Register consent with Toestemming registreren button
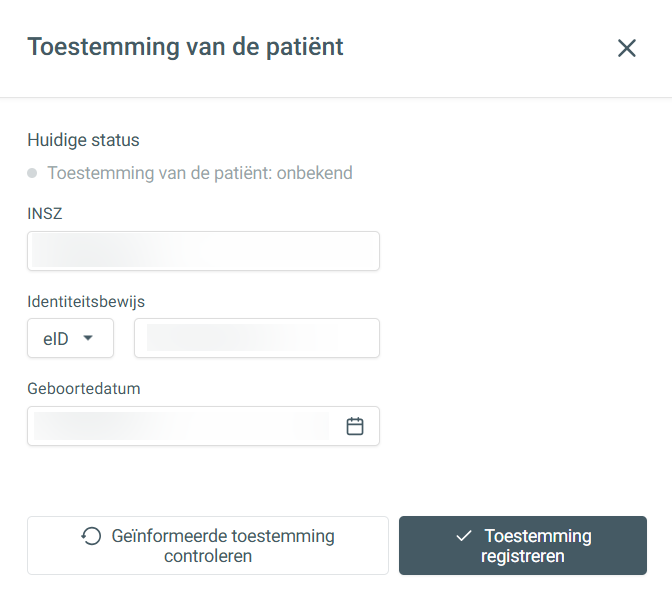 (522, 545)
